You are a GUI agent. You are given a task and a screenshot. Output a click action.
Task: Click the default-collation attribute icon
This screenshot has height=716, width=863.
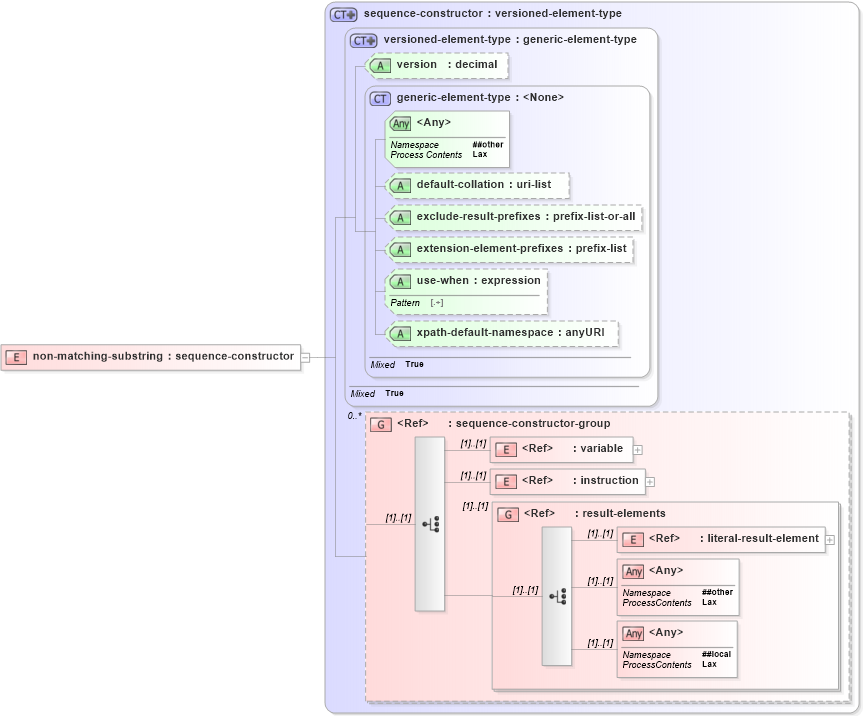400,185
